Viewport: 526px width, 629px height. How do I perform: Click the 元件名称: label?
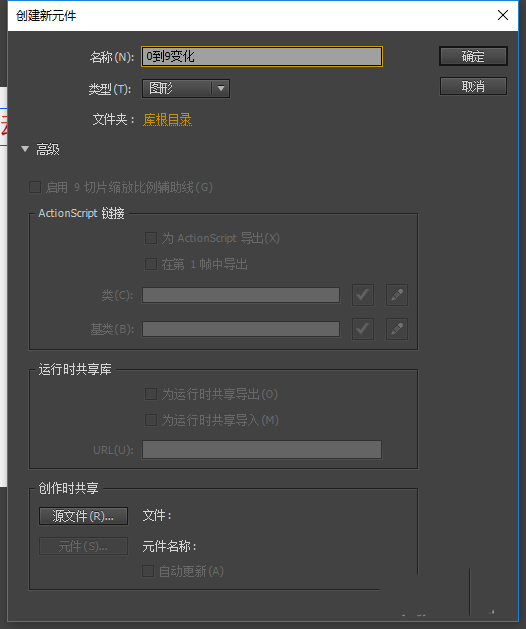[x=169, y=546]
